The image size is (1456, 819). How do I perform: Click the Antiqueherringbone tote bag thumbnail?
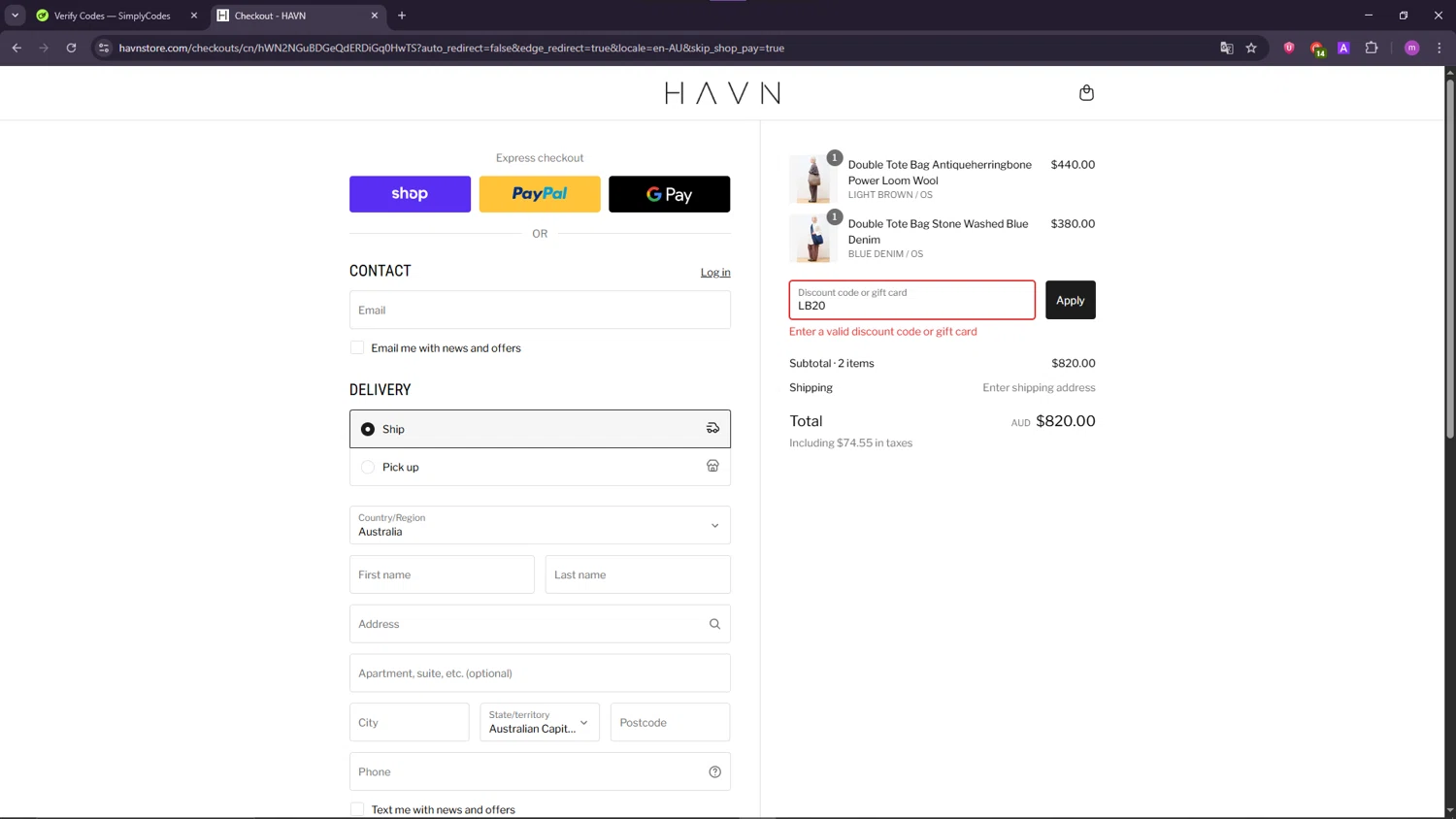point(813,179)
